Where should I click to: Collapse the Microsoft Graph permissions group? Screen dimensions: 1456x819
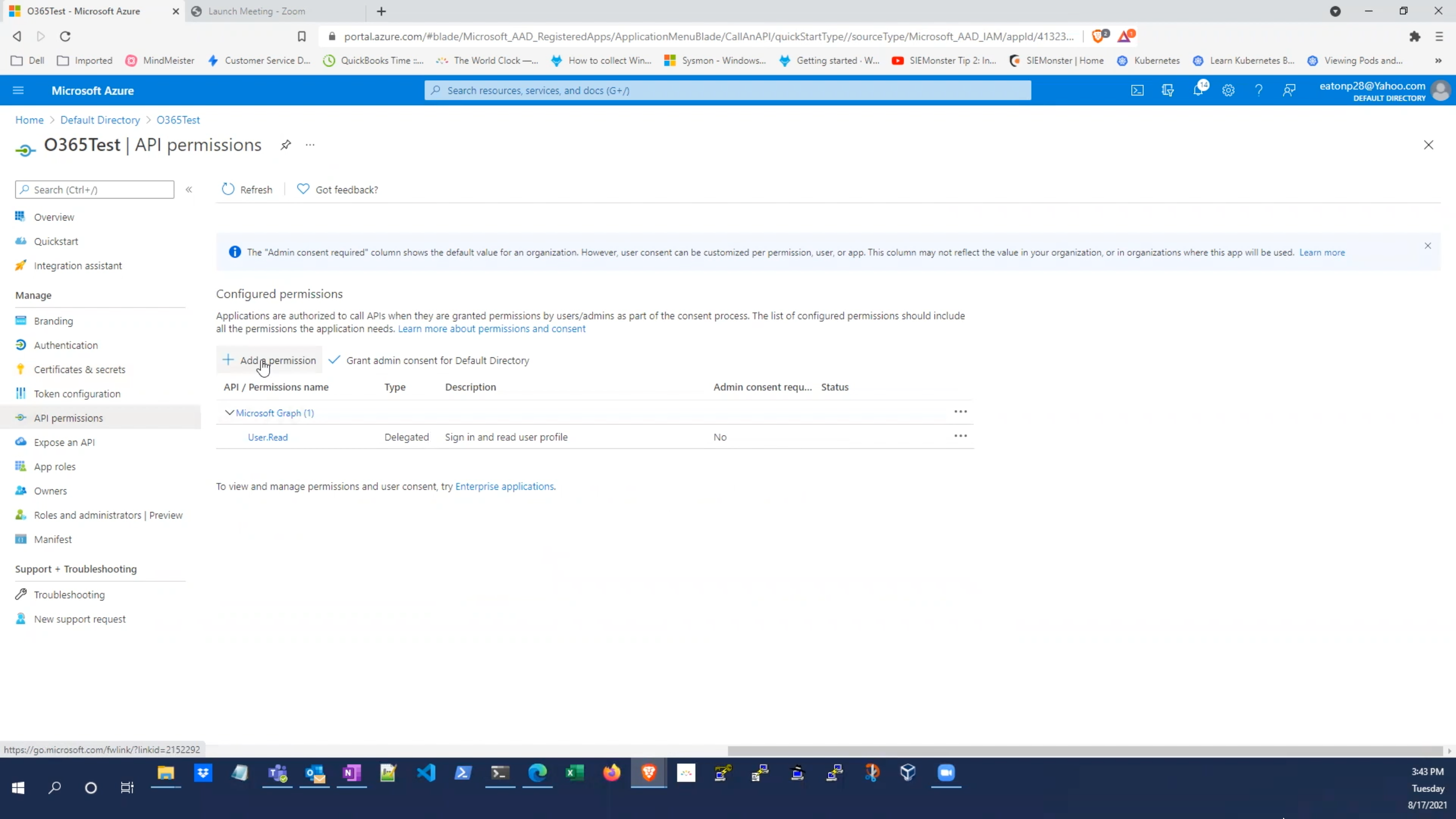tap(229, 412)
